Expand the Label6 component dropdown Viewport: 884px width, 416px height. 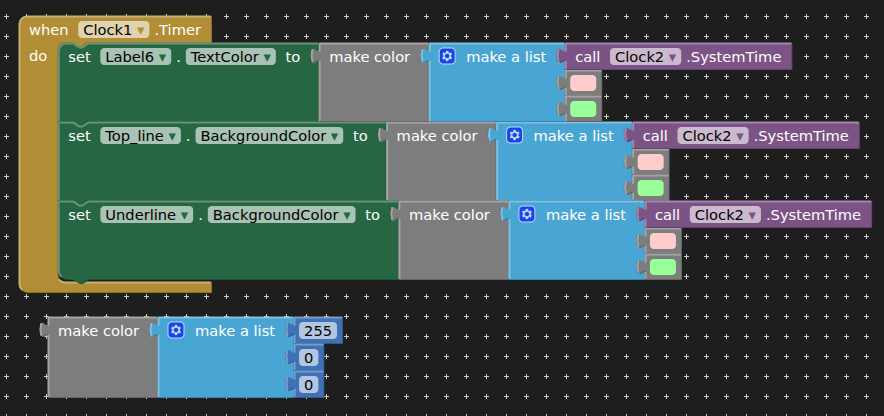[x=136, y=57]
